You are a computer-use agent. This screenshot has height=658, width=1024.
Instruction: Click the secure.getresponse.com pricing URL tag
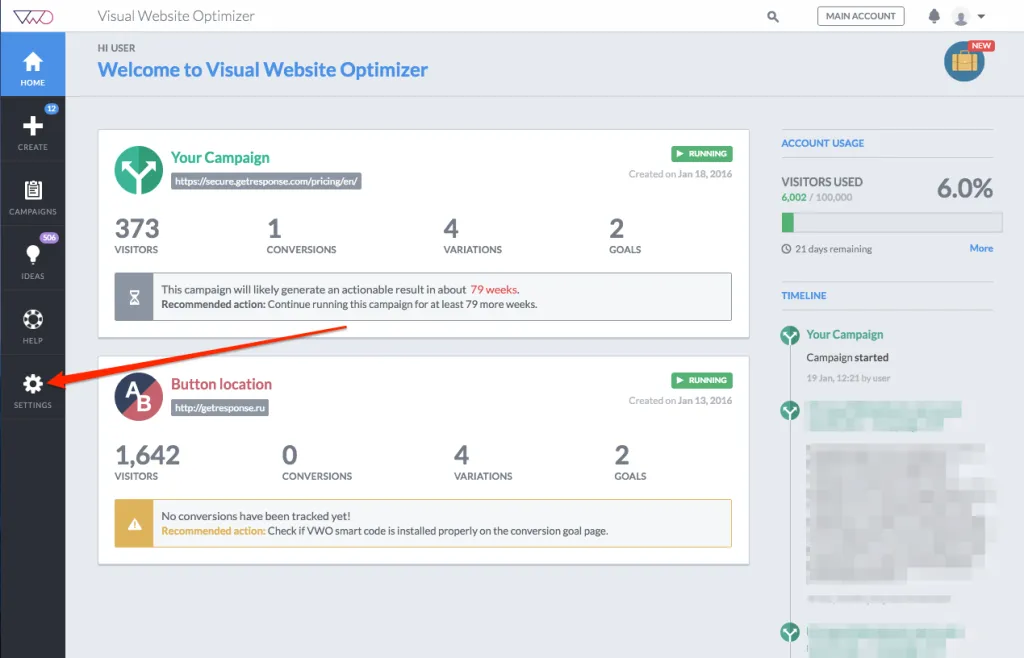[266, 181]
